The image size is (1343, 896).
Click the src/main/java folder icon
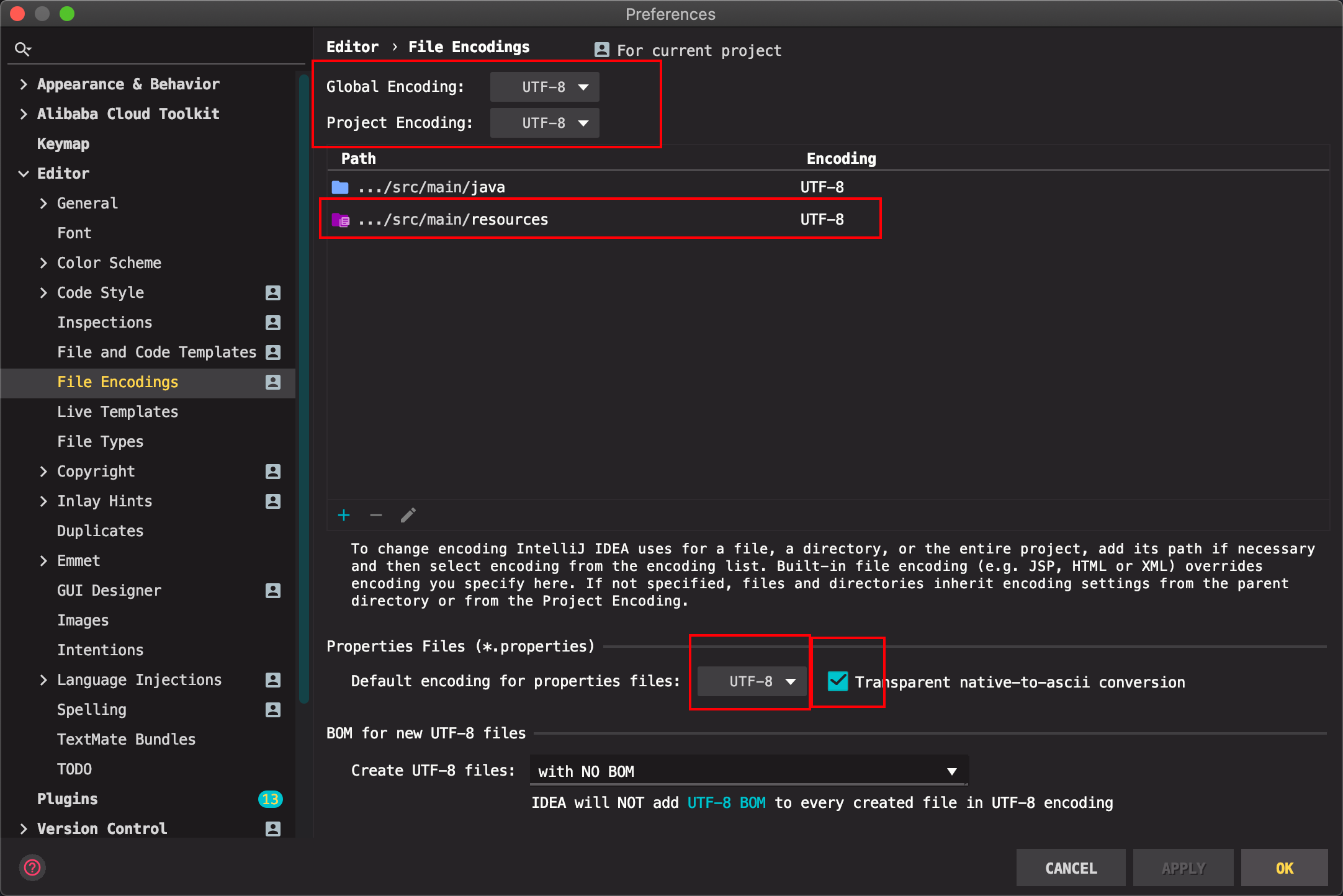click(x=340, y=187)
